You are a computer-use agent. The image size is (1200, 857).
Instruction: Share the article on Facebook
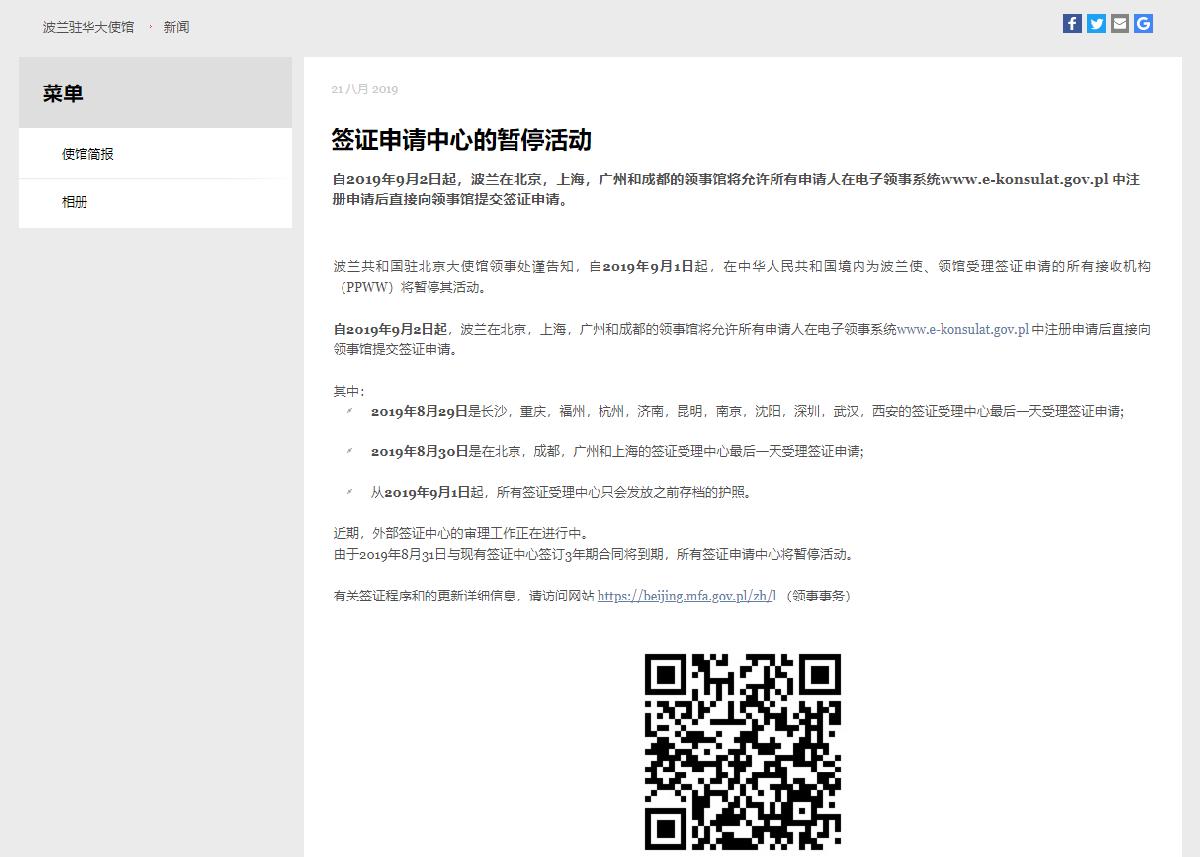pos(1072,24)
